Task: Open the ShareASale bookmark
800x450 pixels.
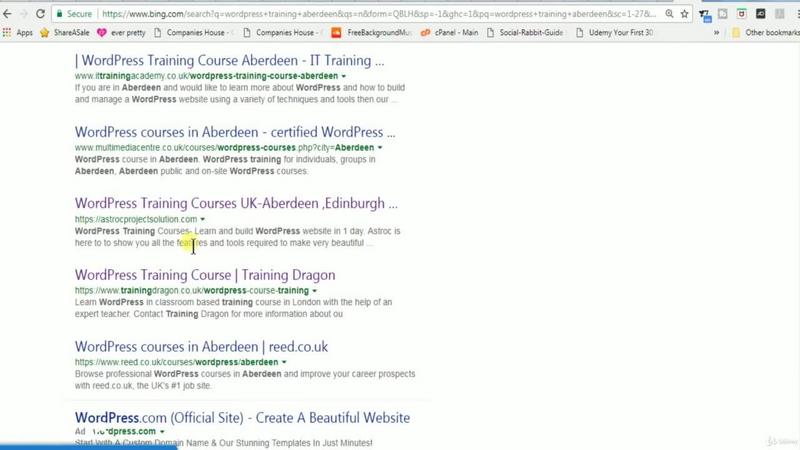Action: pos(65,33)
